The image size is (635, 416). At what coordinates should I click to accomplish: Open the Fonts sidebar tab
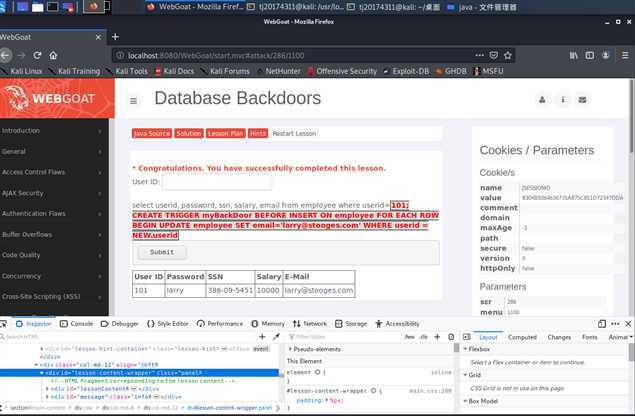tap(590, 337)
